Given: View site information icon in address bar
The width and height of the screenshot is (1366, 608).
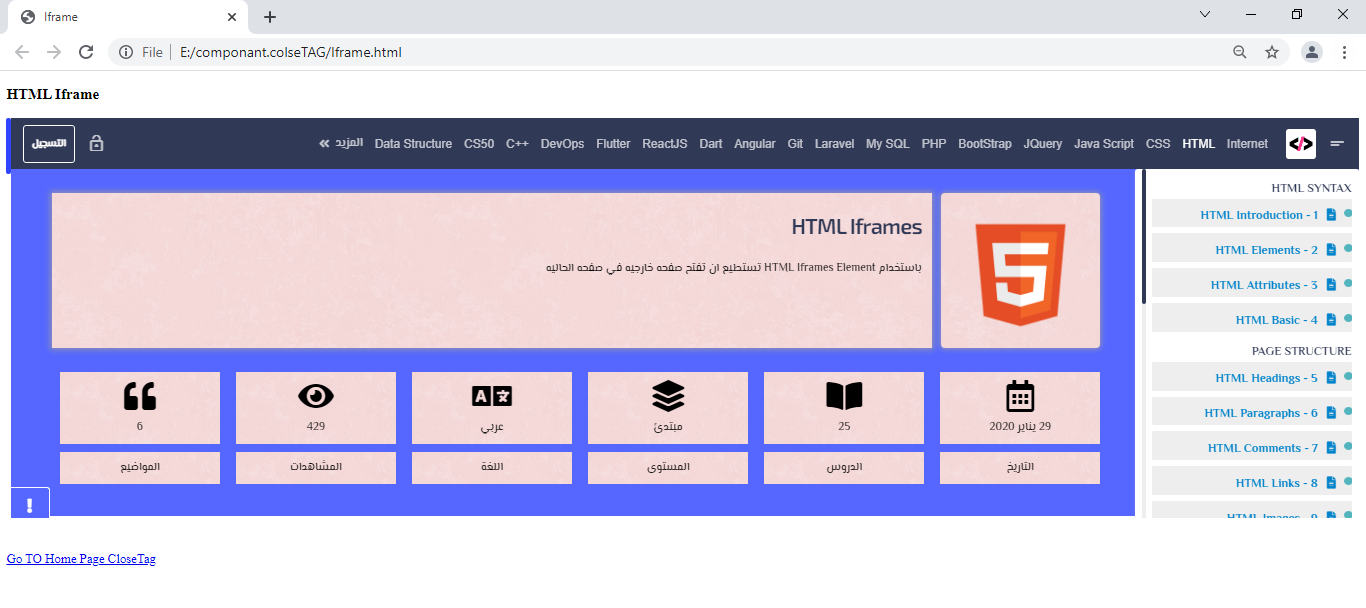Looking at the screenshot, I should (x=126, y=52).
